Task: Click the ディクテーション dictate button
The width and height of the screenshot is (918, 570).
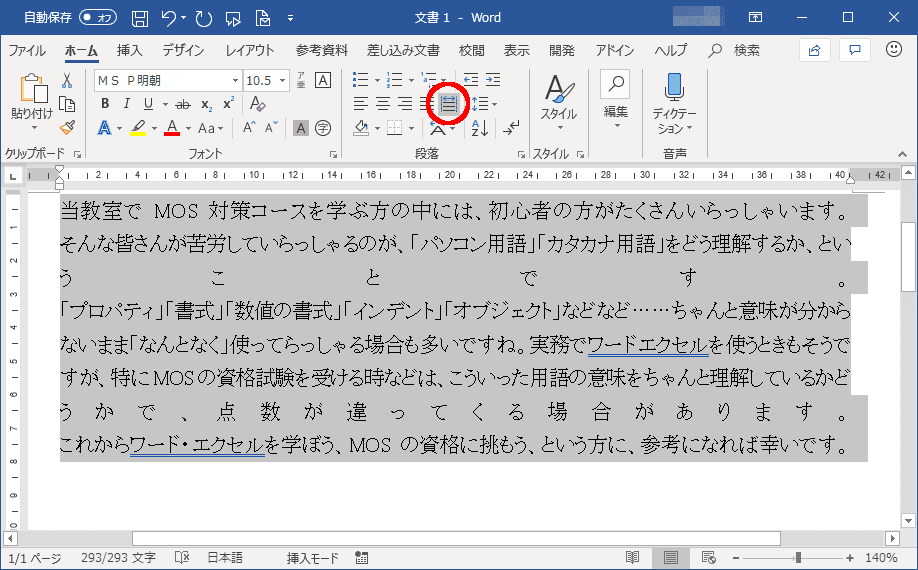Action: click(674, 104)
